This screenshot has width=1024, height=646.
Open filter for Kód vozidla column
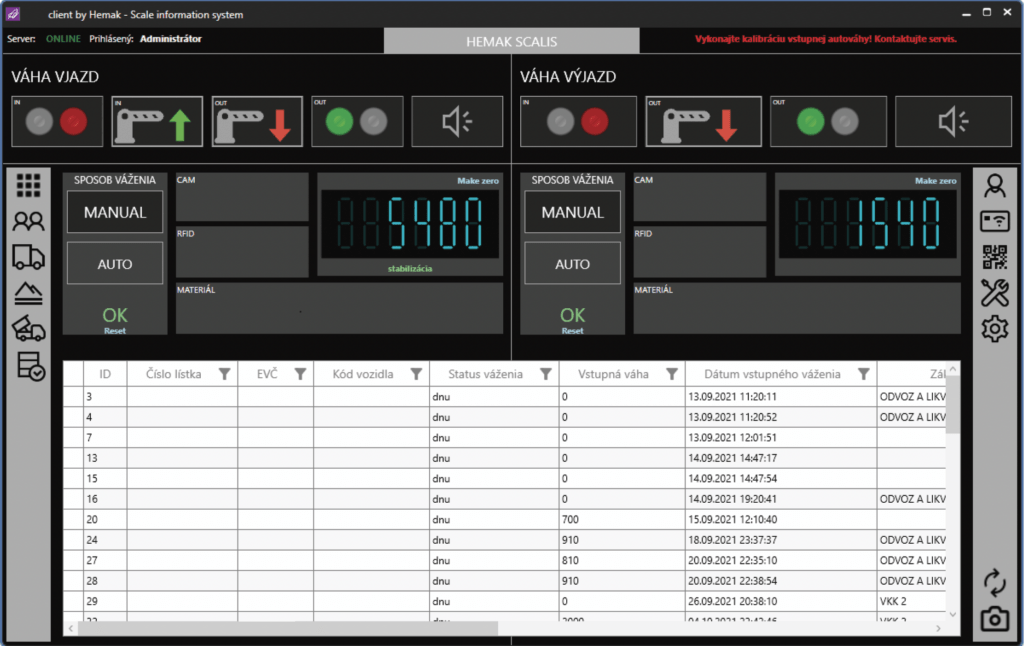click(x=416, y=374)
